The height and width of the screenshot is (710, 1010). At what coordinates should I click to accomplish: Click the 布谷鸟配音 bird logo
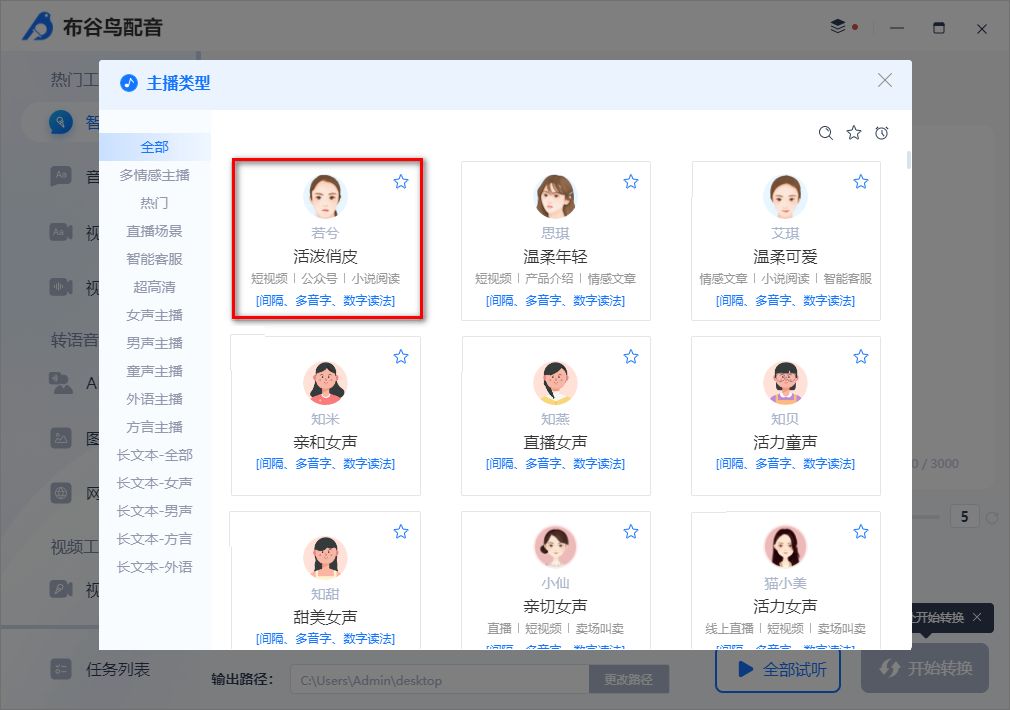pos(39,27)
